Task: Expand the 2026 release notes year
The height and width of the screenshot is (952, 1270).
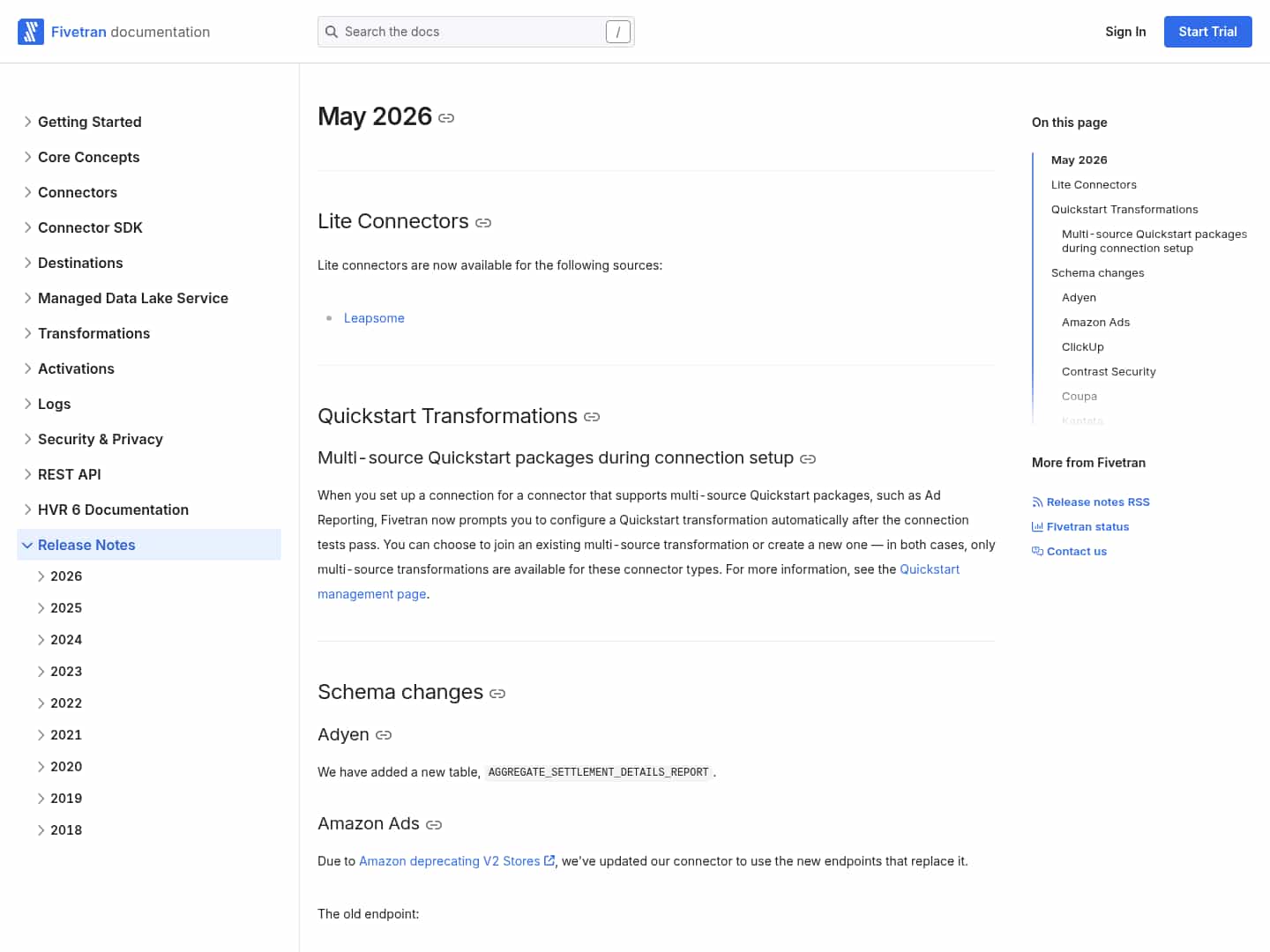Action: [x=41, y=576]
